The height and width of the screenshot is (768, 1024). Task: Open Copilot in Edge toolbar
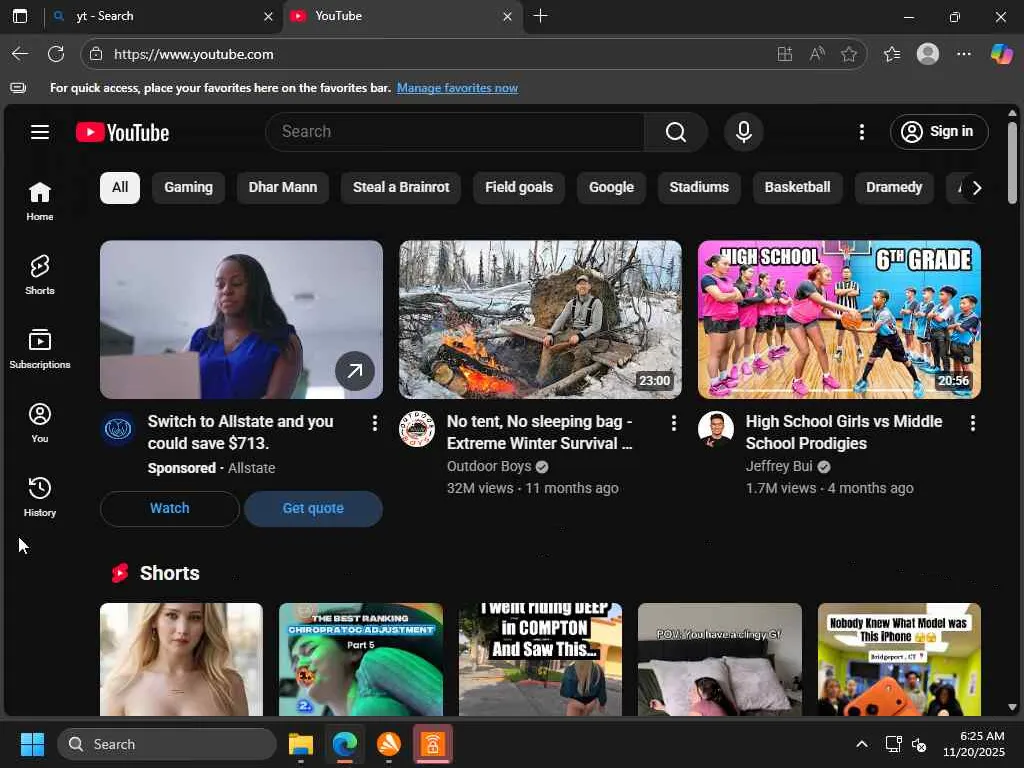pyautogui.click(x=1001, y=54)
